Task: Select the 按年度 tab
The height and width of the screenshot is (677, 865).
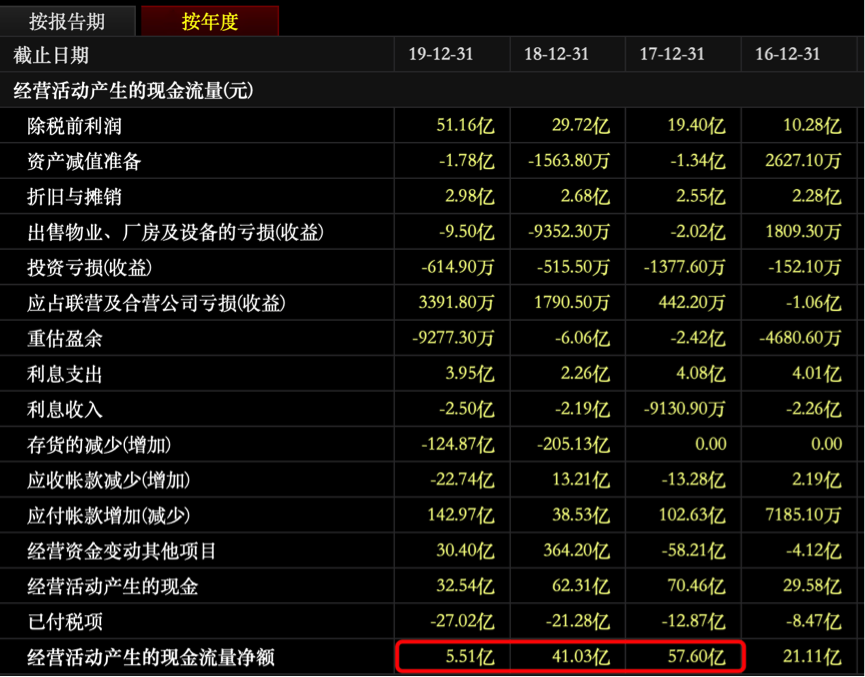Action: [210, 22]
